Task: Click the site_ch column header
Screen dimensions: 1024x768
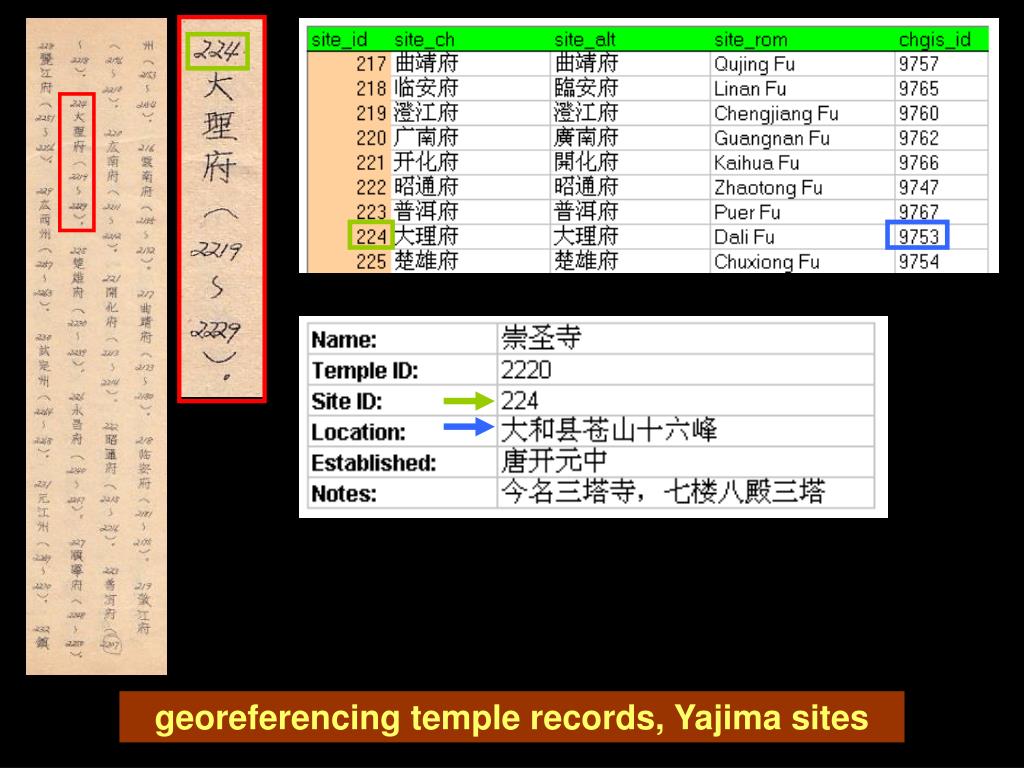Action: 424,39
